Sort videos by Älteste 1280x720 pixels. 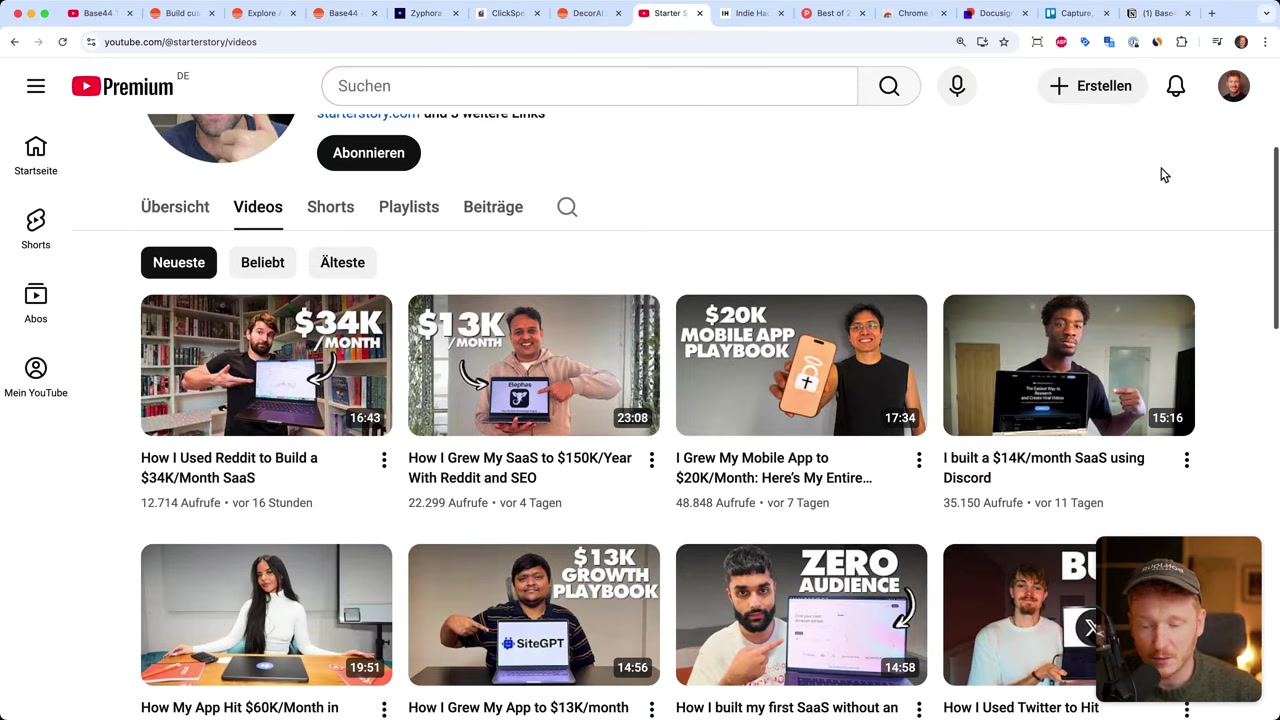[x=343, y=262]
